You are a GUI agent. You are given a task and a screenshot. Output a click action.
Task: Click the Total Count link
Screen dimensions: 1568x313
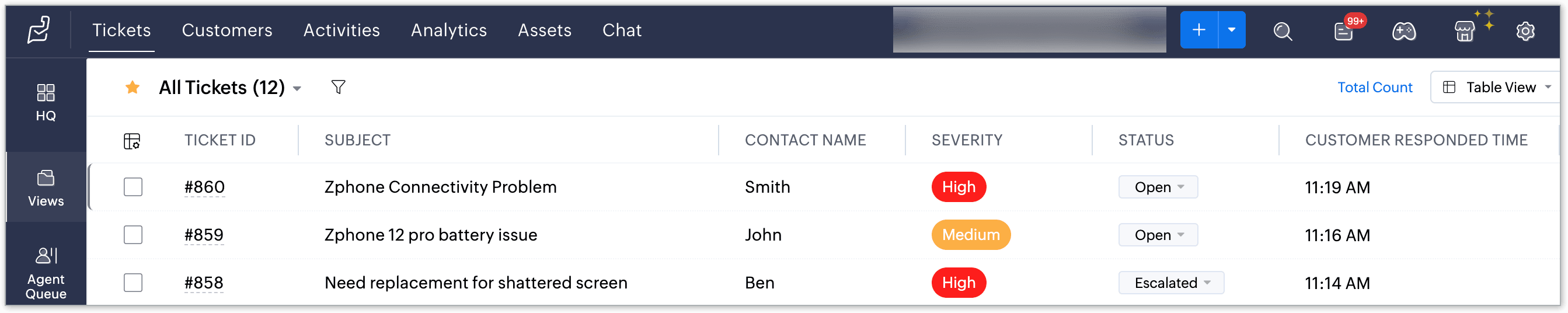coord(1374,87)
